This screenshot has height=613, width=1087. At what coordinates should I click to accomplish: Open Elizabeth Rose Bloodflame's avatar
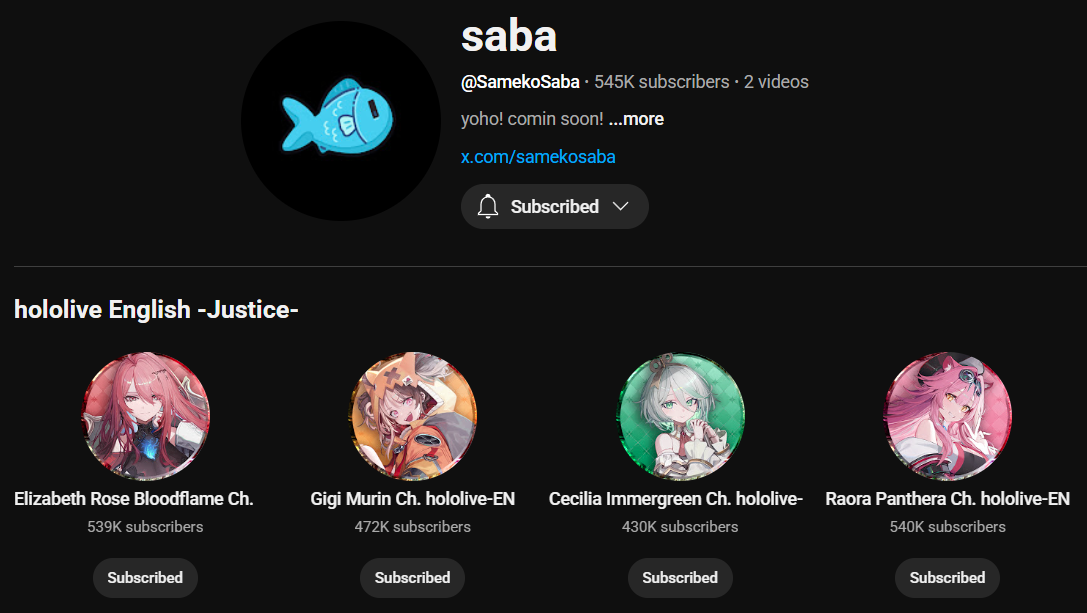point(146,416)
